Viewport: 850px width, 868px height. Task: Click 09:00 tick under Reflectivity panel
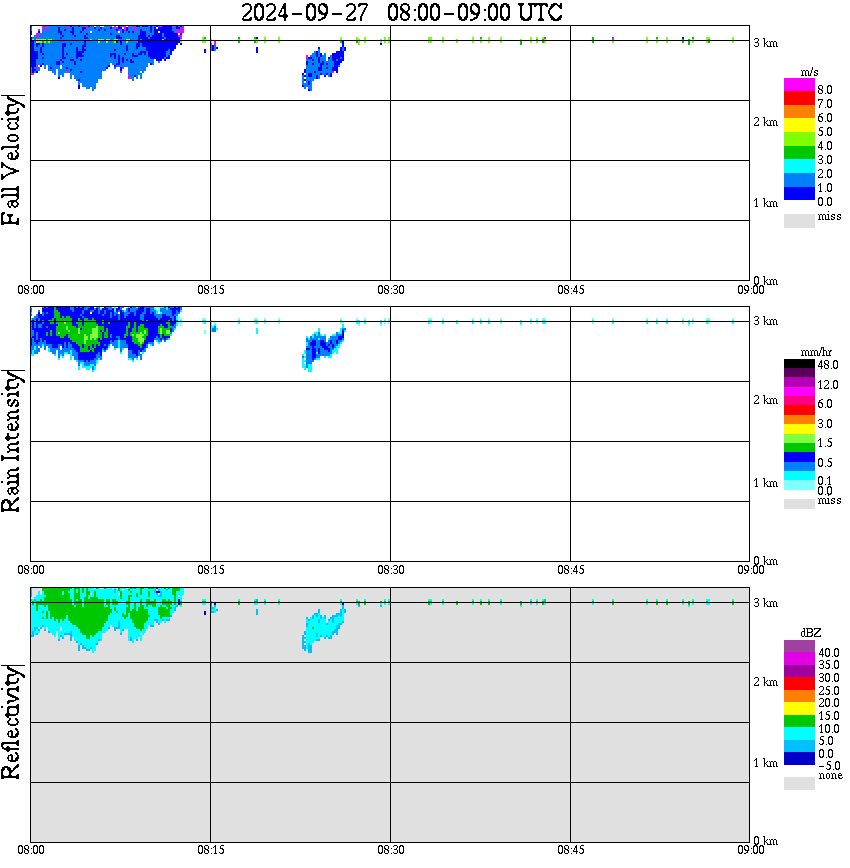750,850
